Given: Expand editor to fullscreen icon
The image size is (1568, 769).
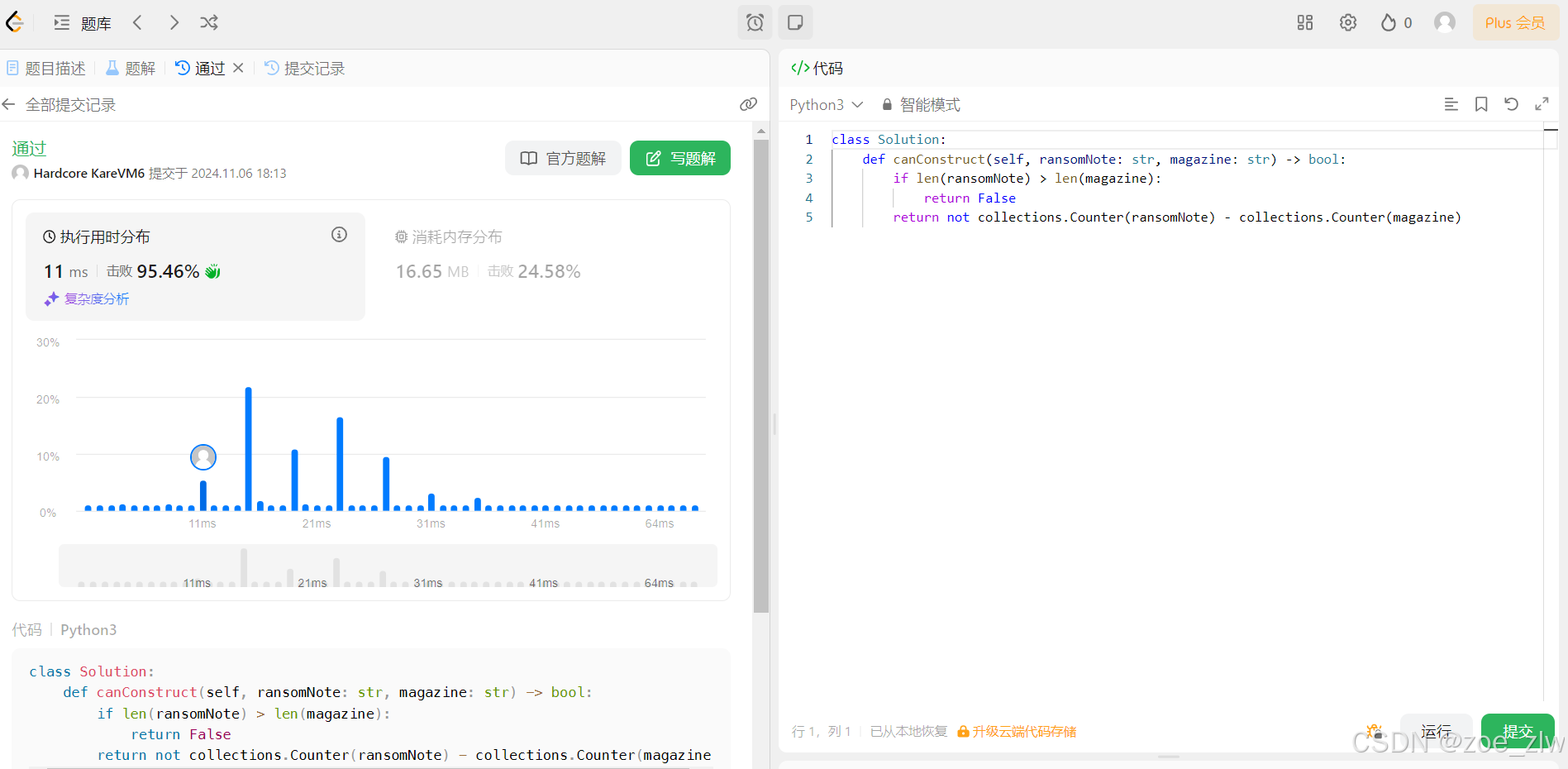Looking at the screenshot, I should pyautogui.click(x=1542, y=104).
